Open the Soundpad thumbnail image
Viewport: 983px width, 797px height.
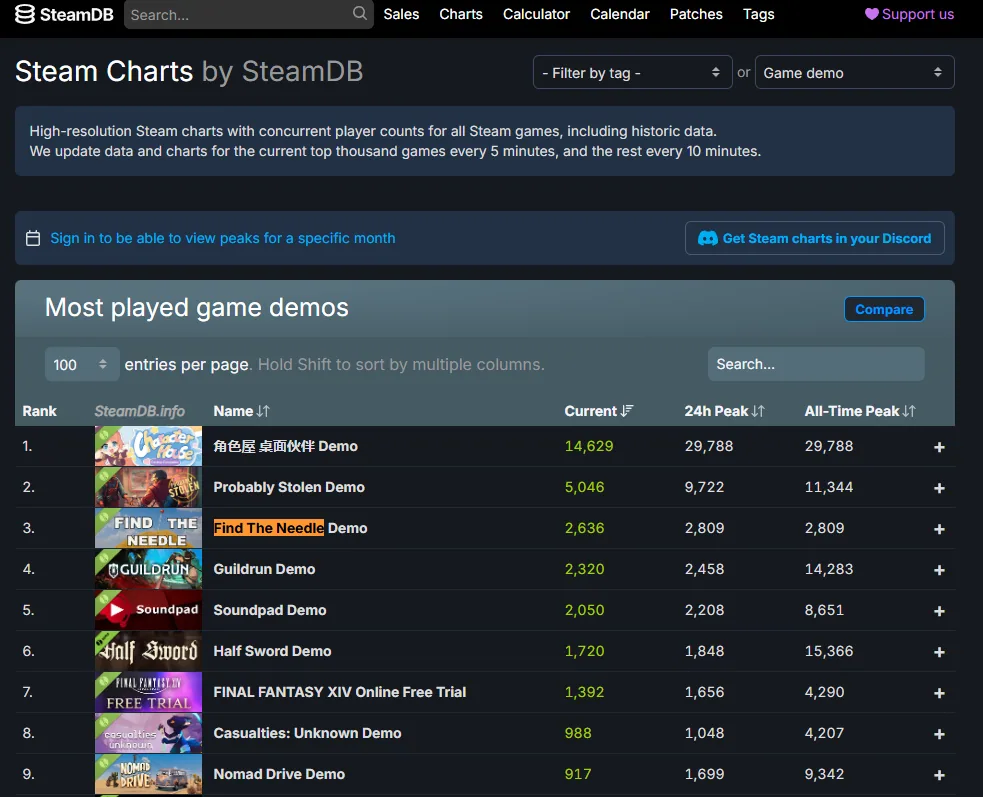148,610
